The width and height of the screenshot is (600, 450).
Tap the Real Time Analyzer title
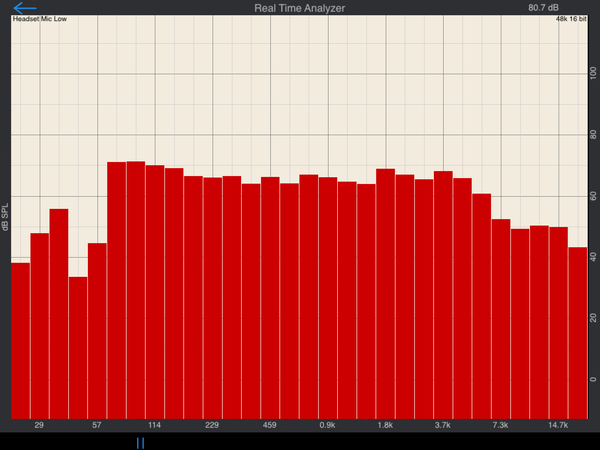300,8
